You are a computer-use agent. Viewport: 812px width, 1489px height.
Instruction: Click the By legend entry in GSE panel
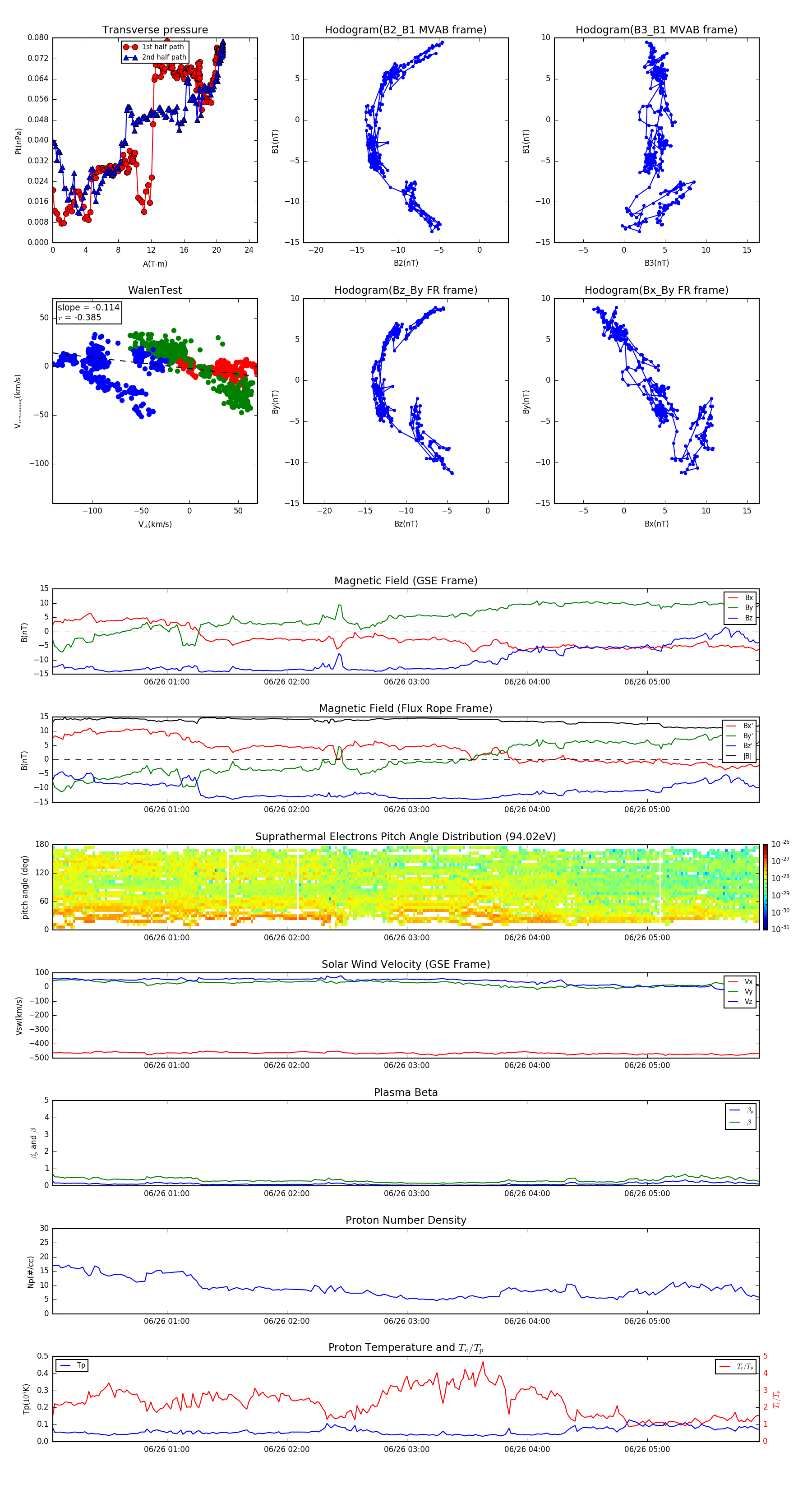point(741,607)
